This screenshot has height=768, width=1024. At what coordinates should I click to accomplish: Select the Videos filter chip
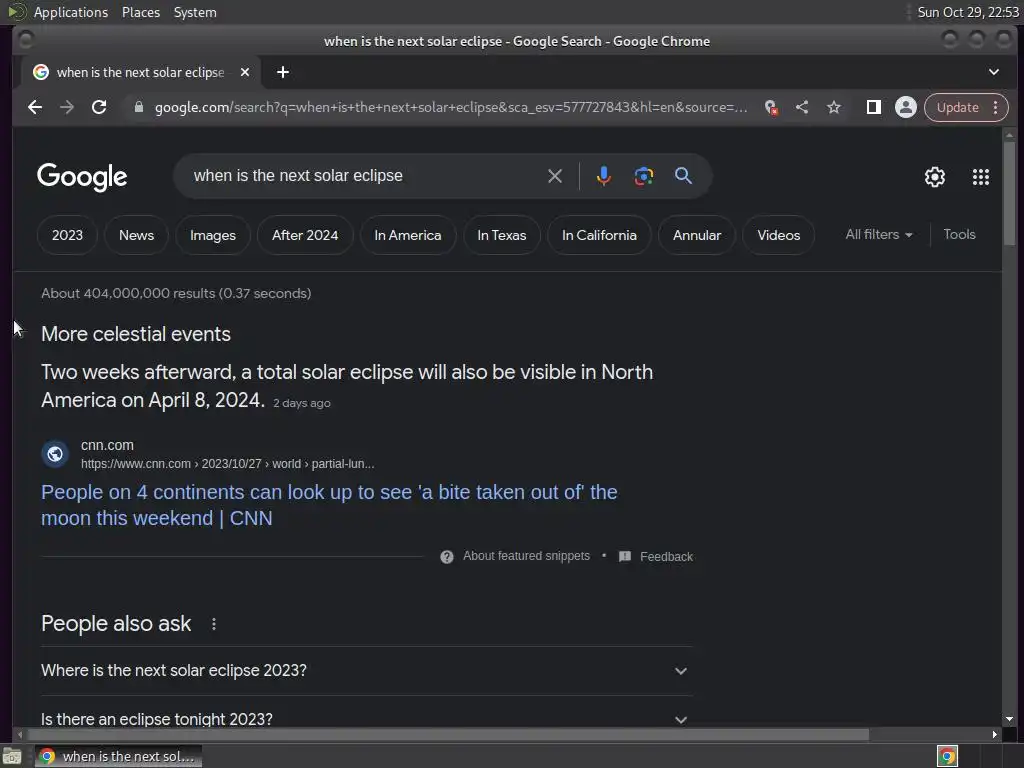[x=778, y=235]
